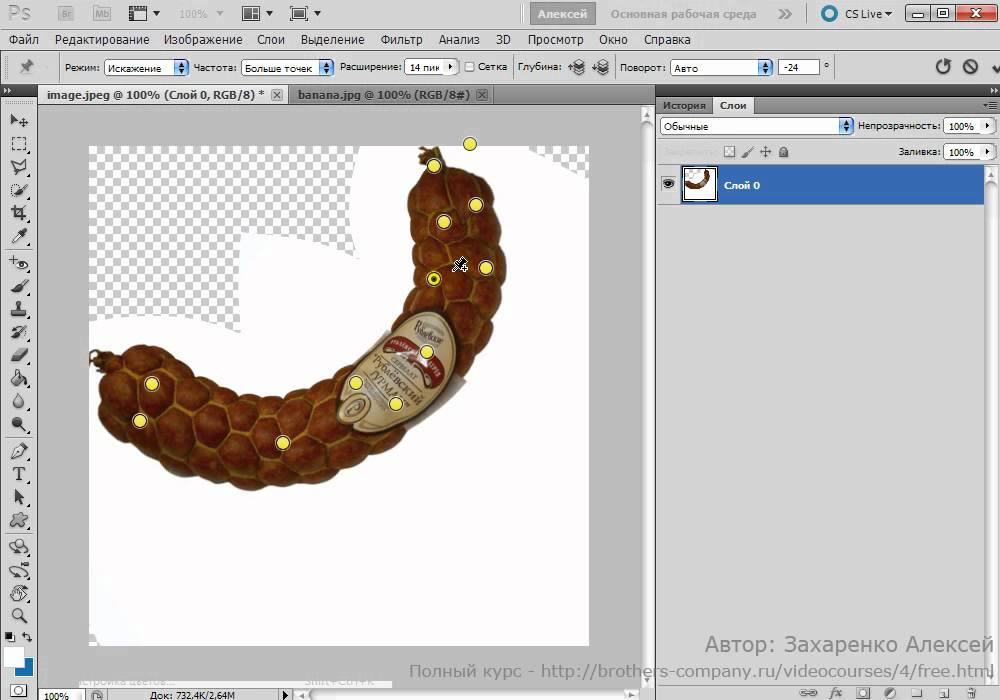
Task: Open the Режим dropdown
Action: [x=146, y=68]
